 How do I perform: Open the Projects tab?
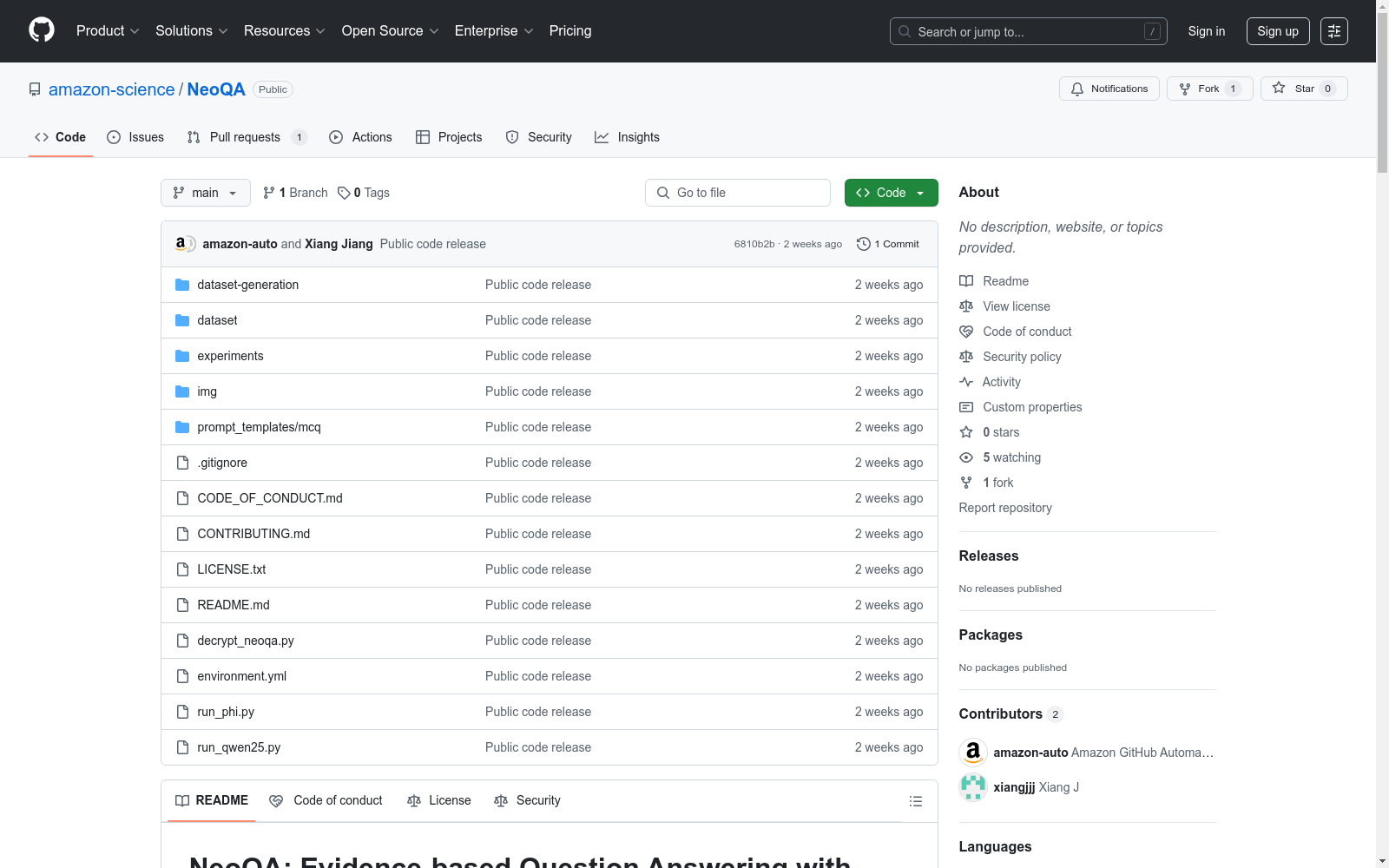[449, 137]
